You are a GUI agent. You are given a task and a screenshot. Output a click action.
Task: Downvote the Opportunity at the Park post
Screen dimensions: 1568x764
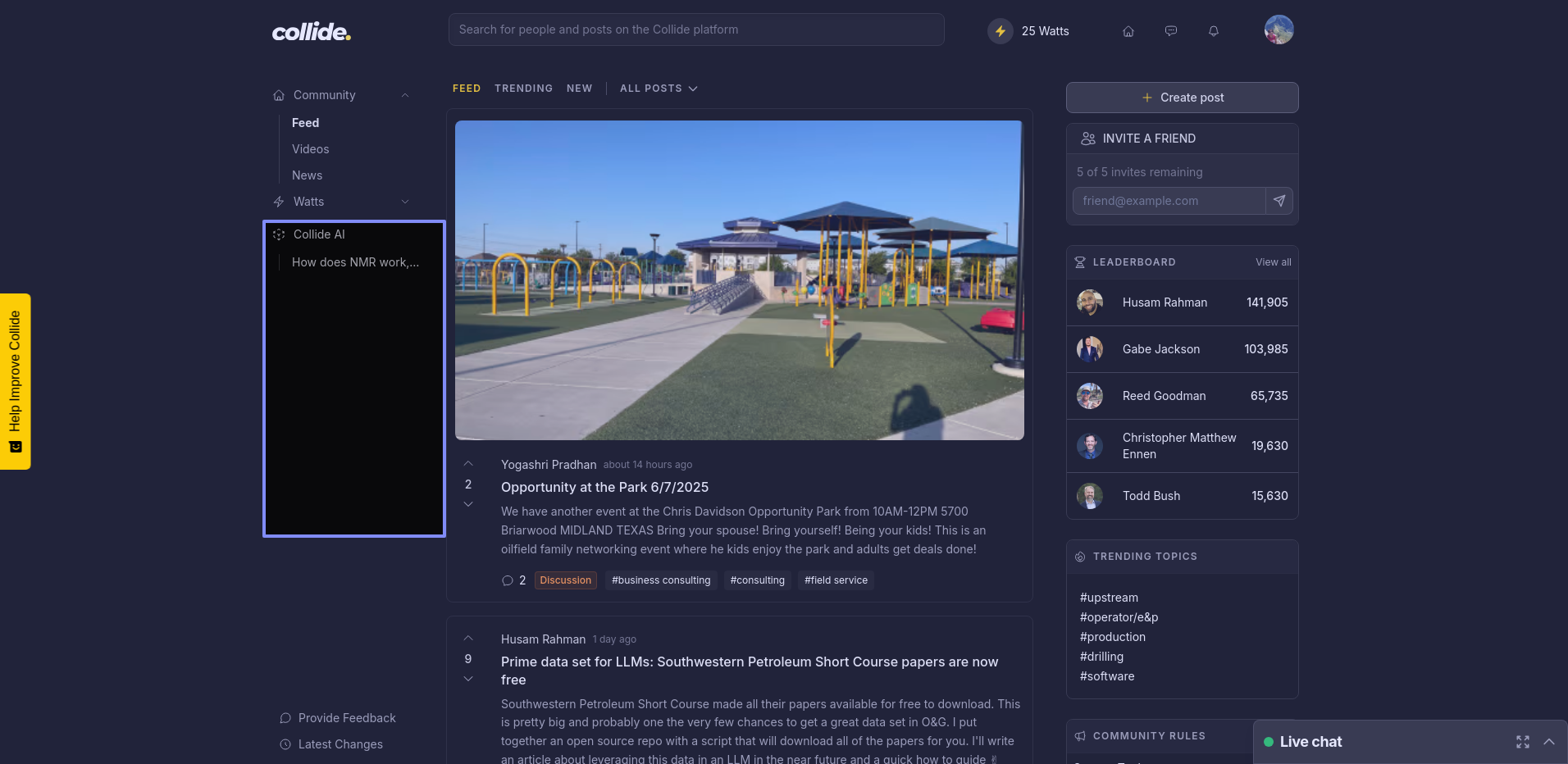[468, 504]
